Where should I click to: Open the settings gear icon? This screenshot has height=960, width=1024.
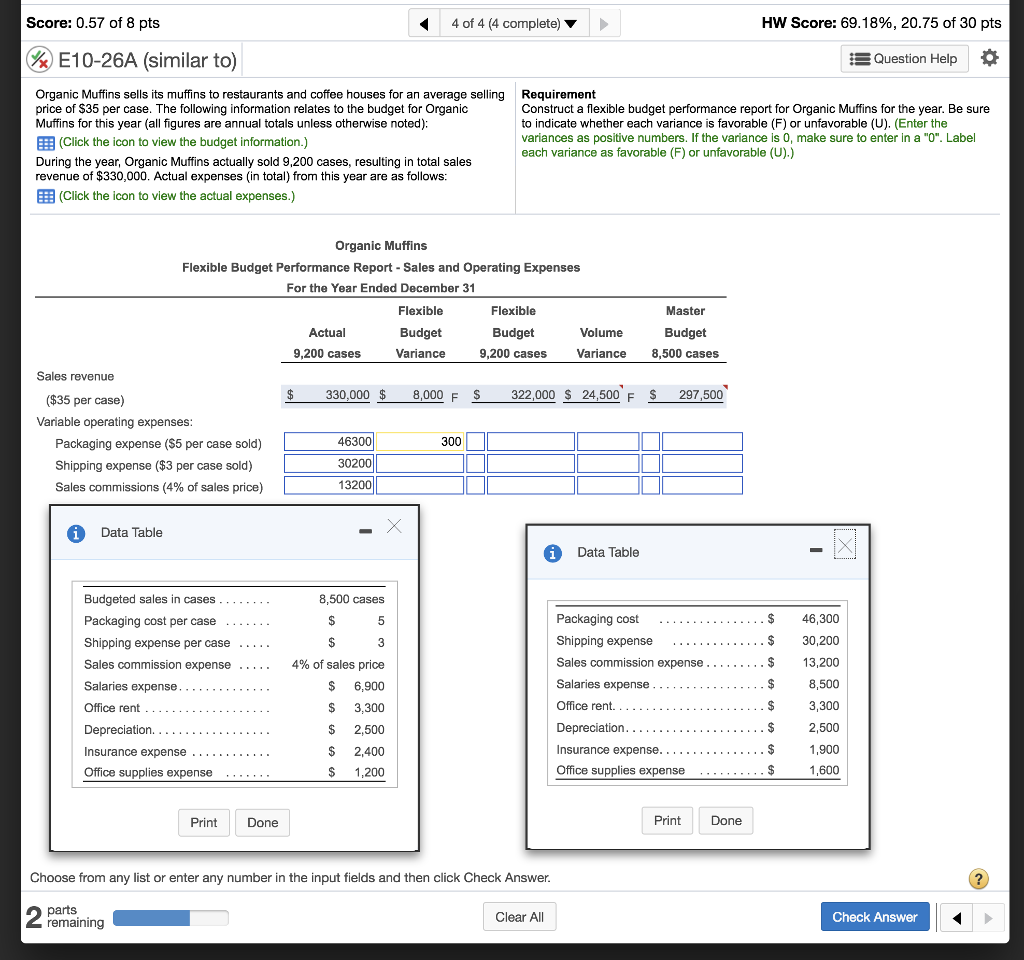click(x=989, y=58)
